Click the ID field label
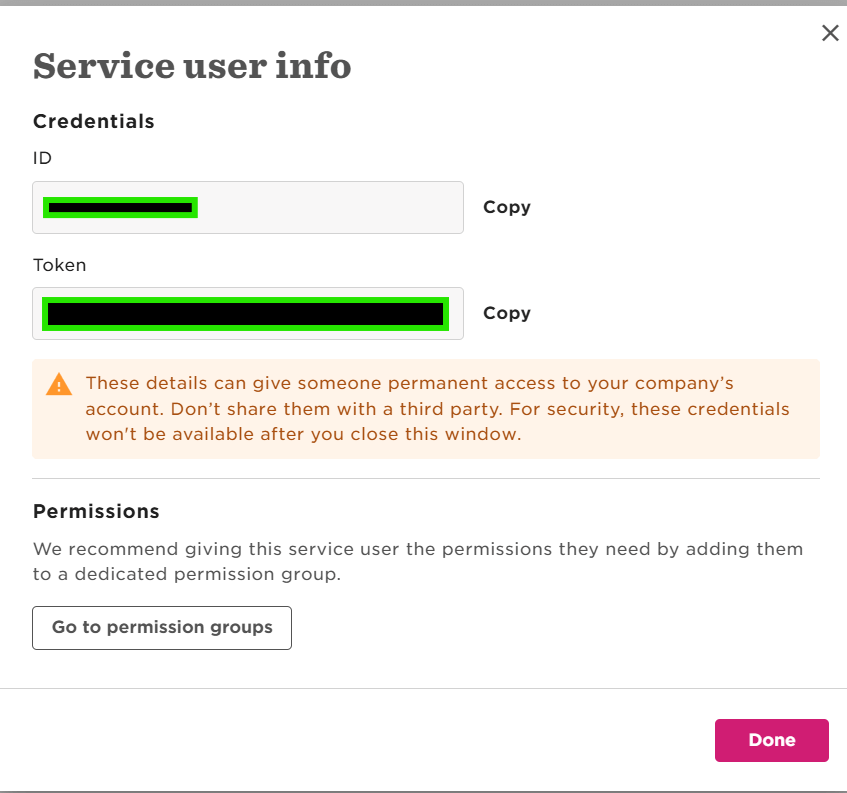This screenshot has height=793, width=847. click(42, 158)
